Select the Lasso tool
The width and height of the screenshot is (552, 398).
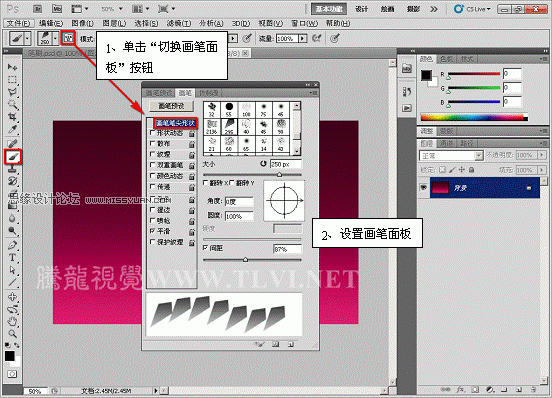pyautogui.click(x=12, y=92)
